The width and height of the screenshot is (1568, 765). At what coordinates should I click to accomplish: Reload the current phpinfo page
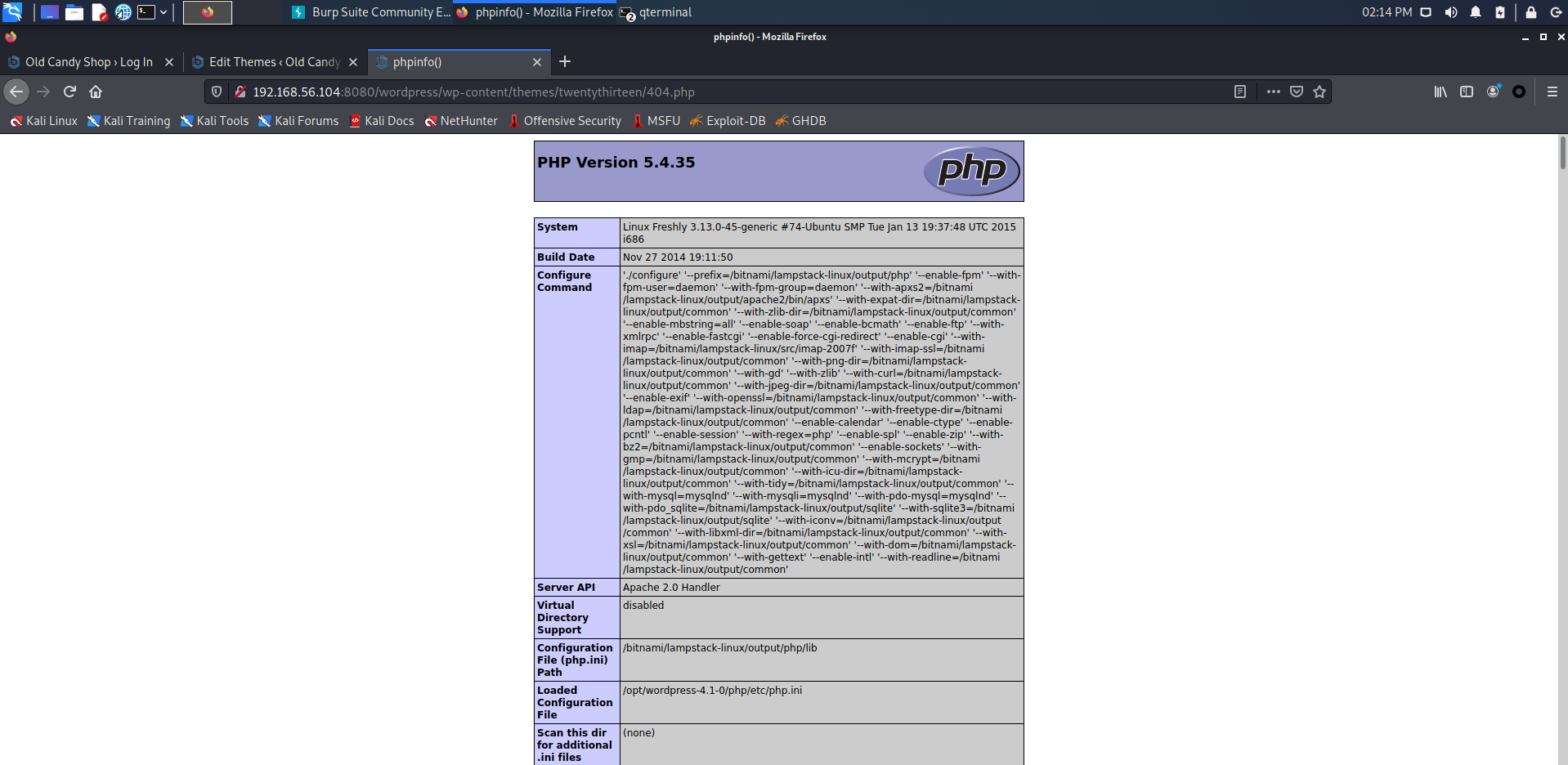pyautogui.click(x=69, y=92)
